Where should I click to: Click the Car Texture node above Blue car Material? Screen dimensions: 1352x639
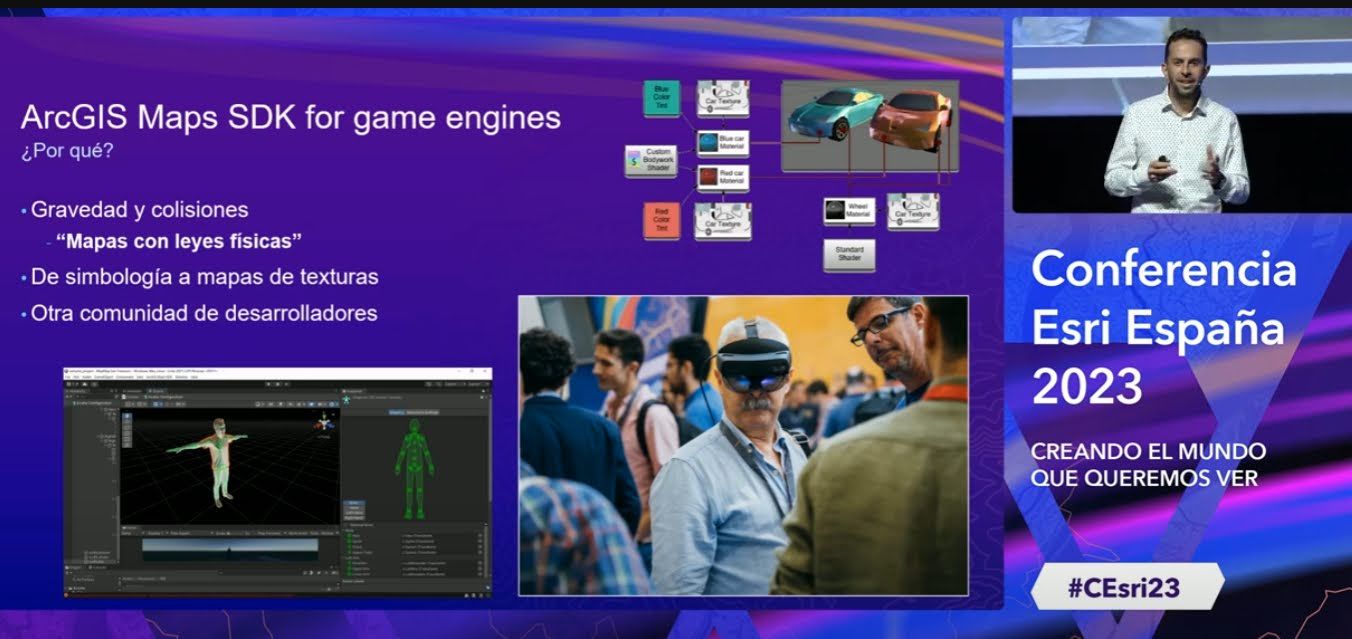[723, 99]
